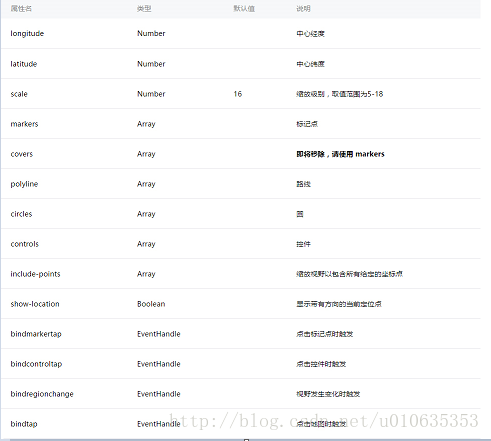Image resolution: width=491 pixels, height=441 pixels.
Task: Select the 'bindtap' property name
Action: (24, 424)
